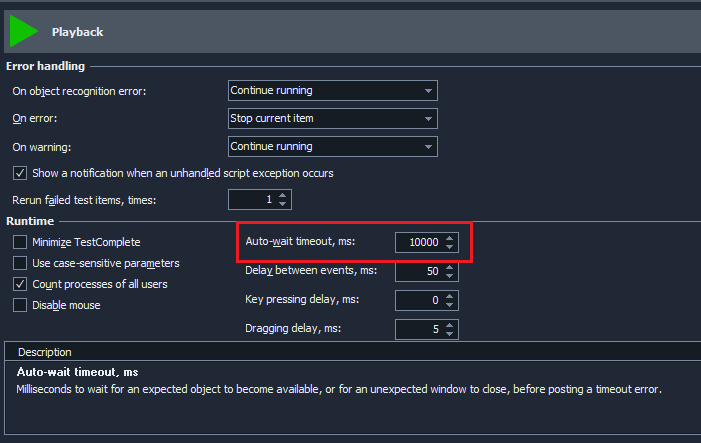
Task: Enable the Minimize TestComplete checkbox
Action: (x=20, y=242)
